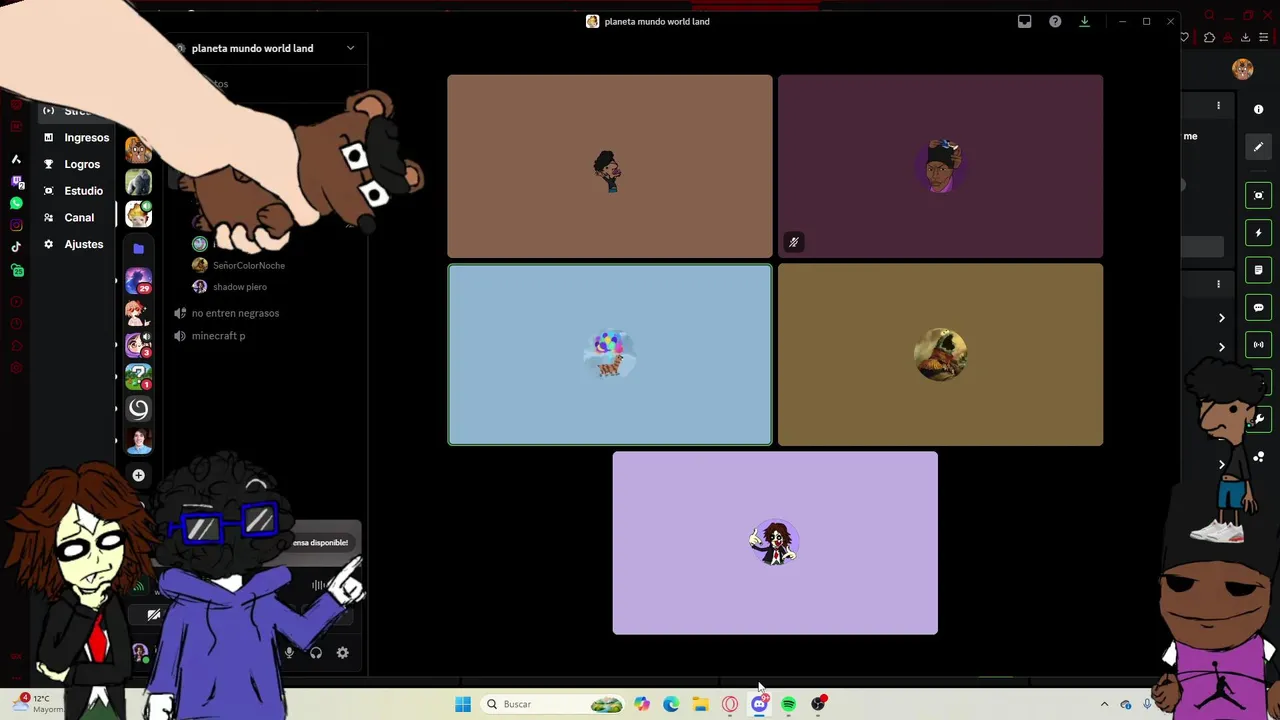Click the taskbar Buscar search field
The image size is (1280, 720).
pyautogui.click(x=552, y=705)
